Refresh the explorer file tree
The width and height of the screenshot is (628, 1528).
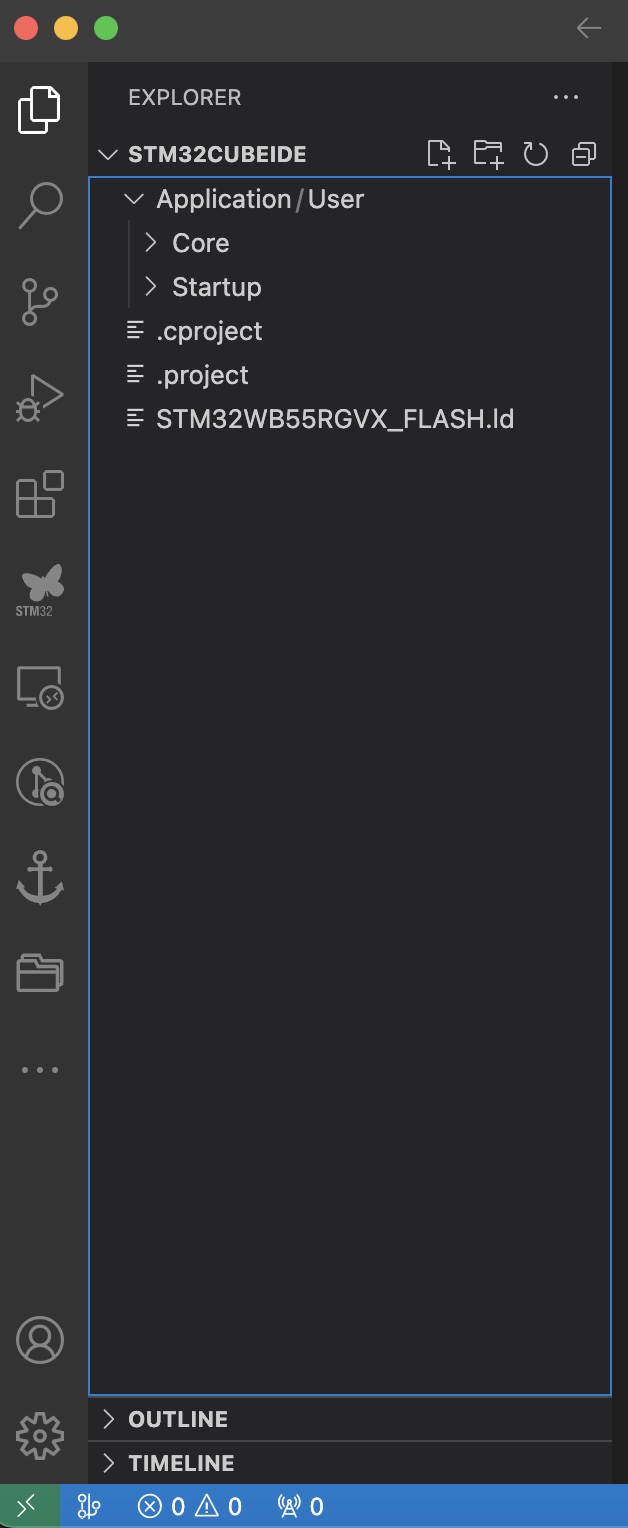536,154
